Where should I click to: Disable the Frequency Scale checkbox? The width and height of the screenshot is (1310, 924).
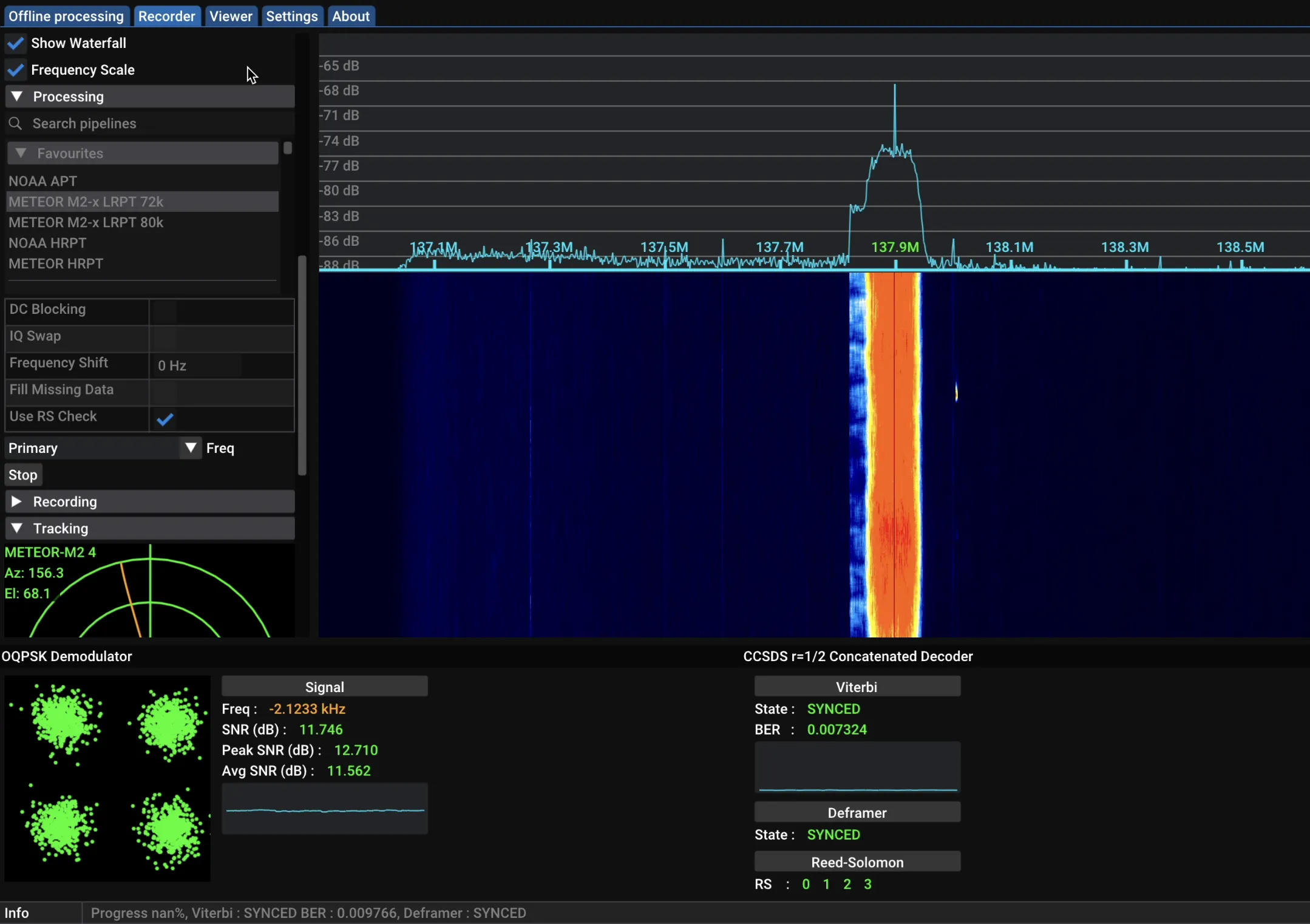(16, 70)
